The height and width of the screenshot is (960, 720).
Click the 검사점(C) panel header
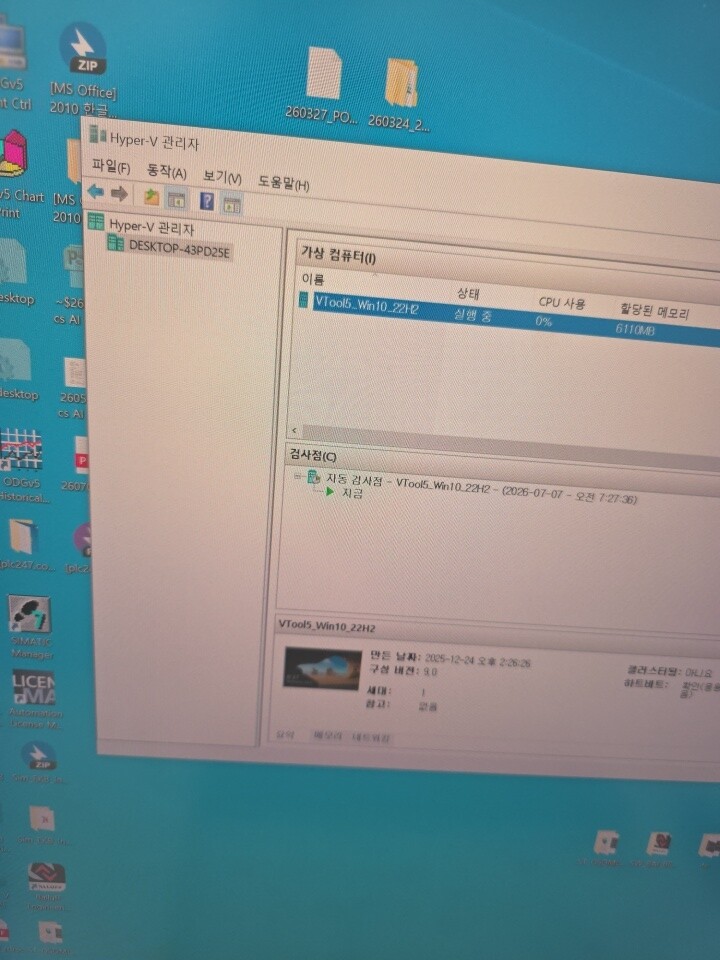point(313,456)
